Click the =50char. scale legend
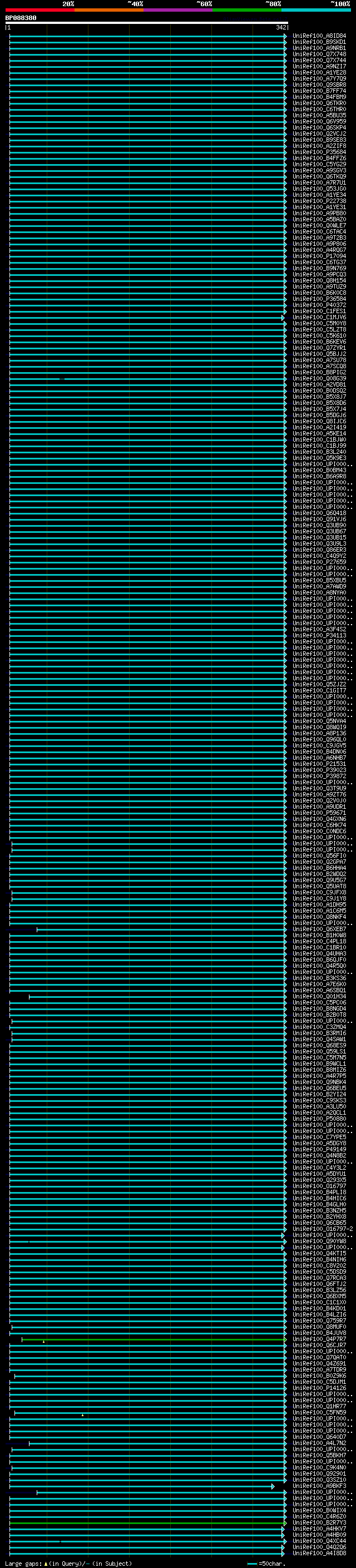 pos(266,1563)
